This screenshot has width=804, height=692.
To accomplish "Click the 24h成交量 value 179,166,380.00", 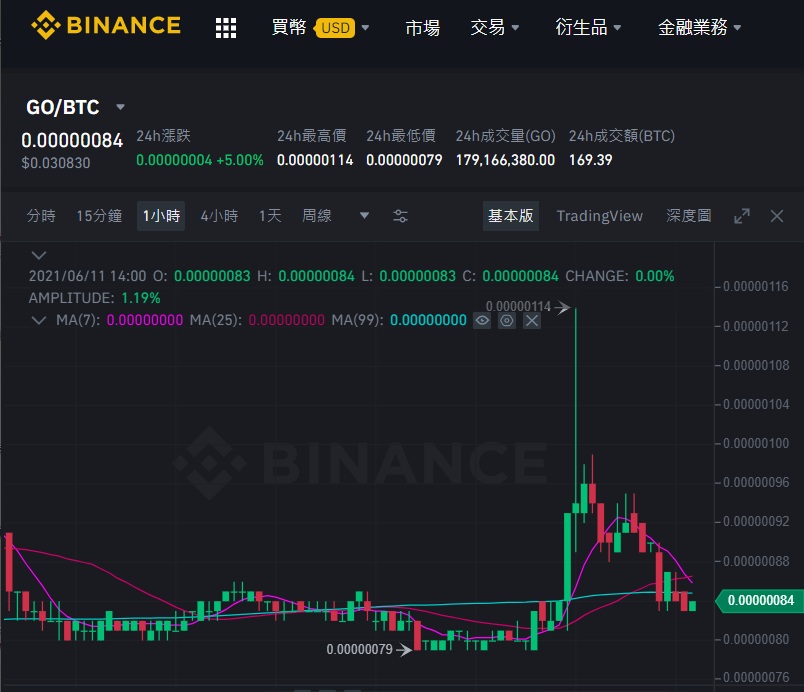I will 506,160.
